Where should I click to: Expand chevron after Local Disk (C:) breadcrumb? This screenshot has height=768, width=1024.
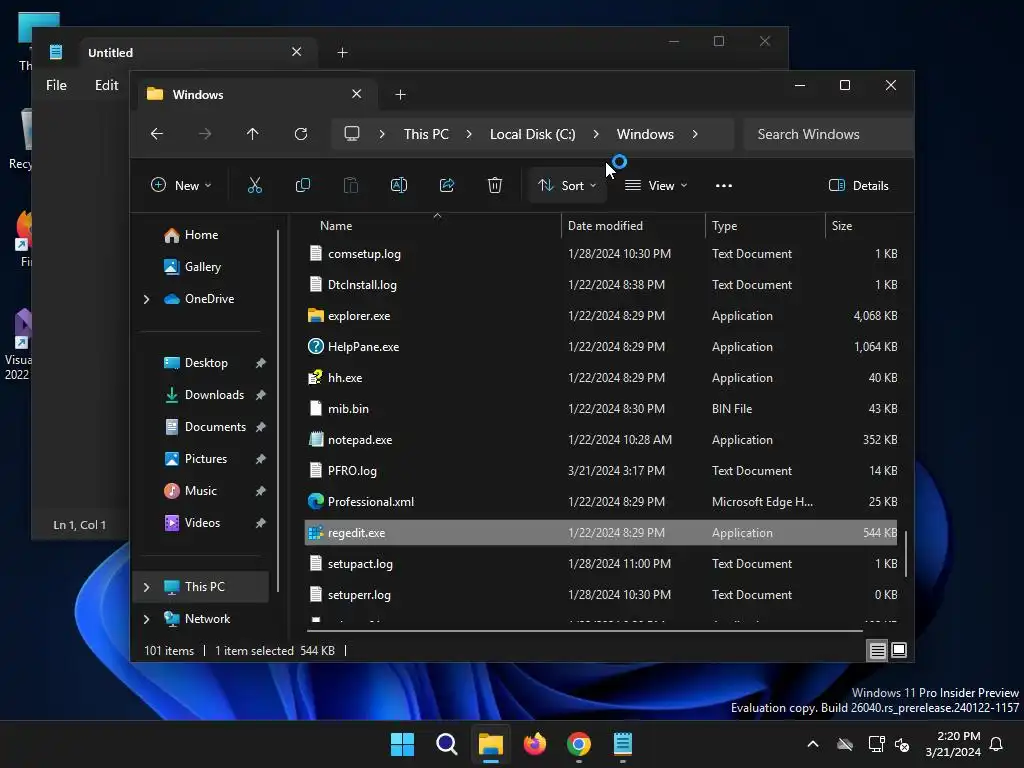(596, 134)
